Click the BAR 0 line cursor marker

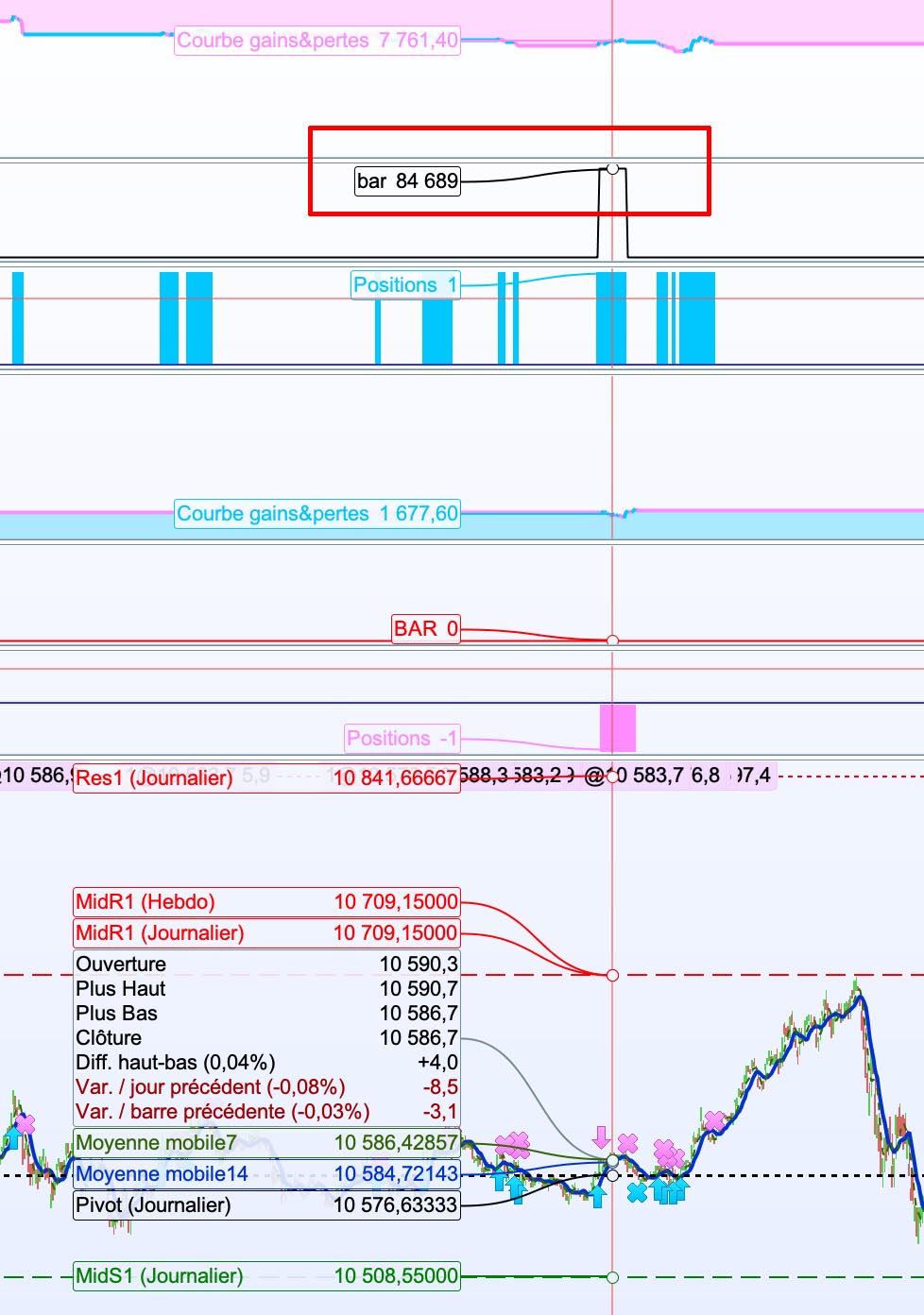click(x=612, y=640)
